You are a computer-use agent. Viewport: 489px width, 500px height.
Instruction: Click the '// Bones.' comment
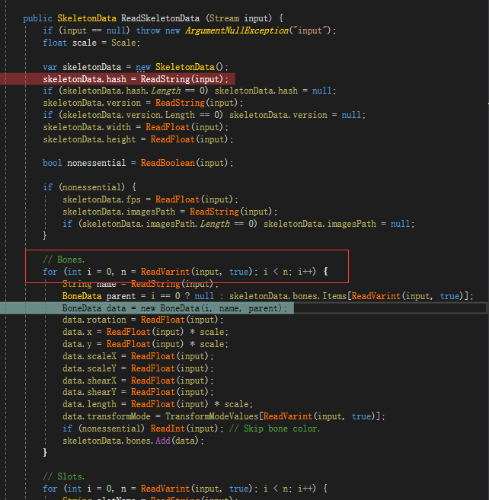pyautogui.click(x=64, y=260)
